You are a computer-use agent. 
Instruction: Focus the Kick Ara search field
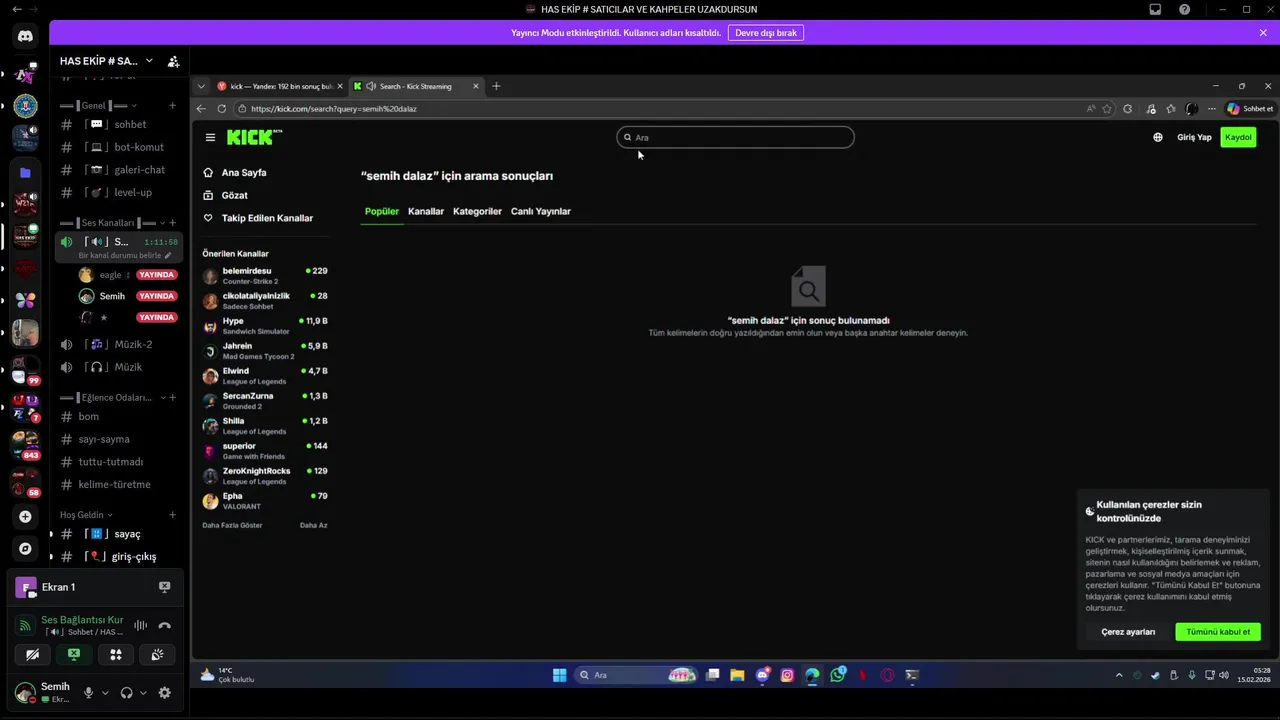click(735, 137)
